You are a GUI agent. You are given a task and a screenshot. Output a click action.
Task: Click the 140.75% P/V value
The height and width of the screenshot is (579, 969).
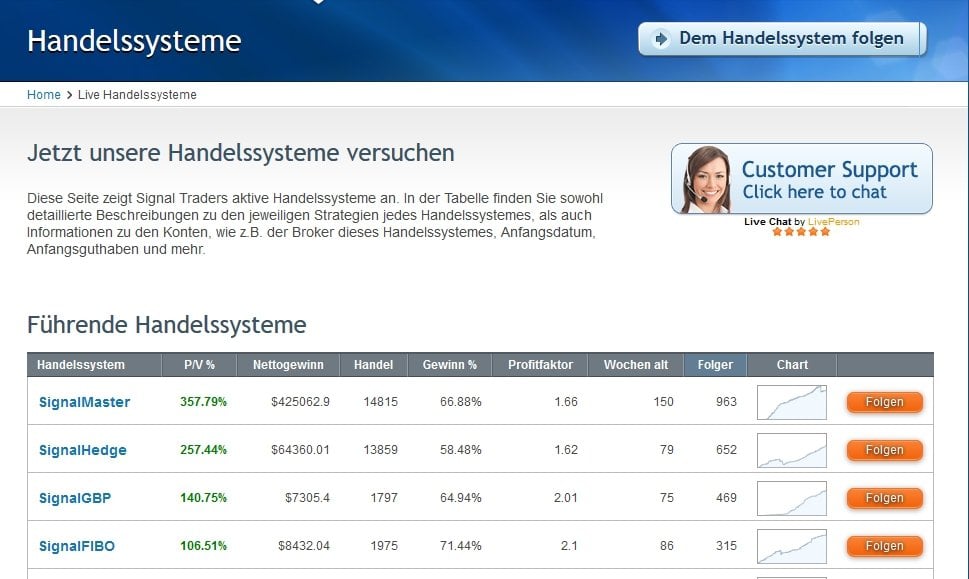coord(203,497)
